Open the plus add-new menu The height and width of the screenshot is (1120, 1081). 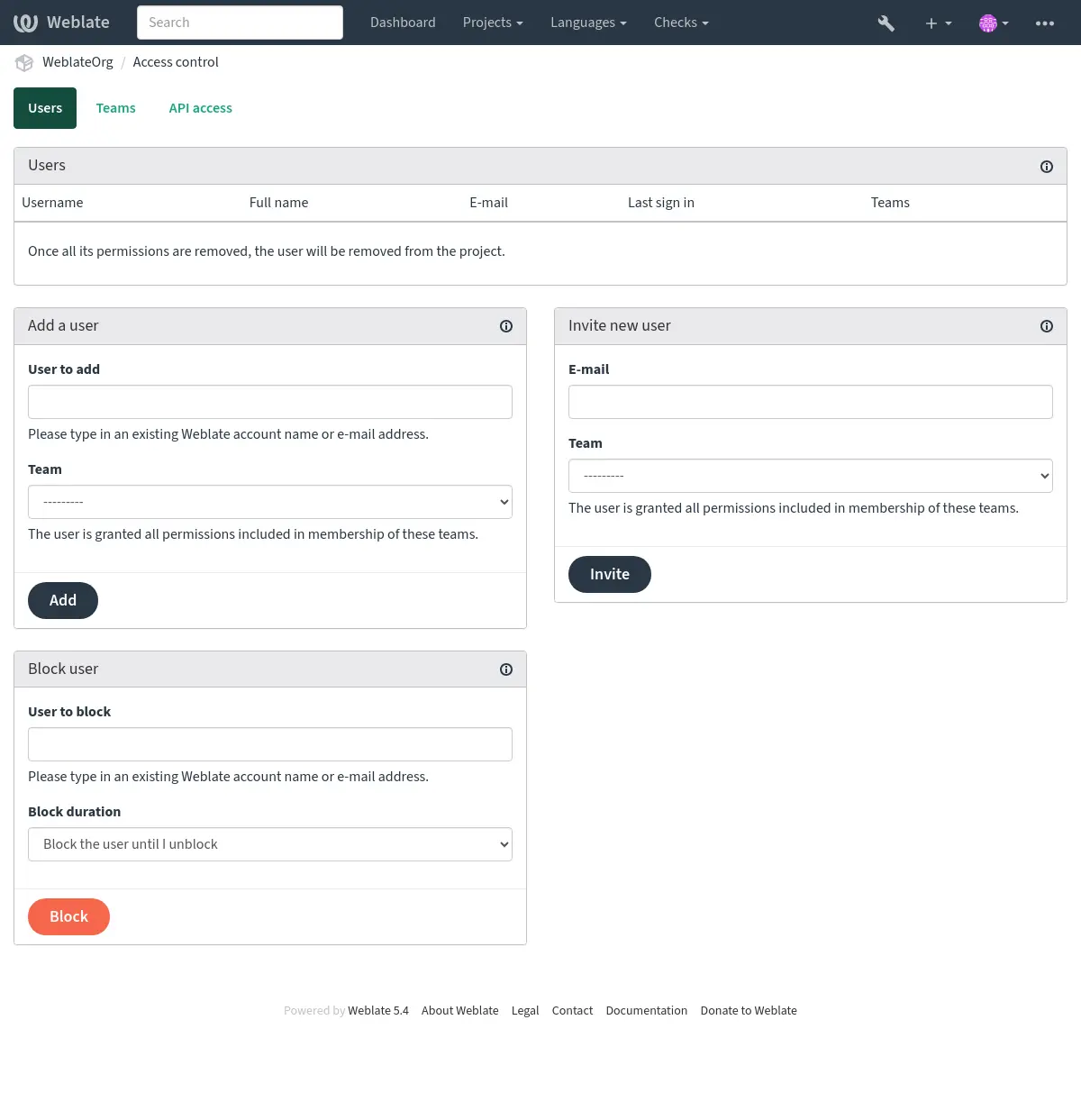939,23
